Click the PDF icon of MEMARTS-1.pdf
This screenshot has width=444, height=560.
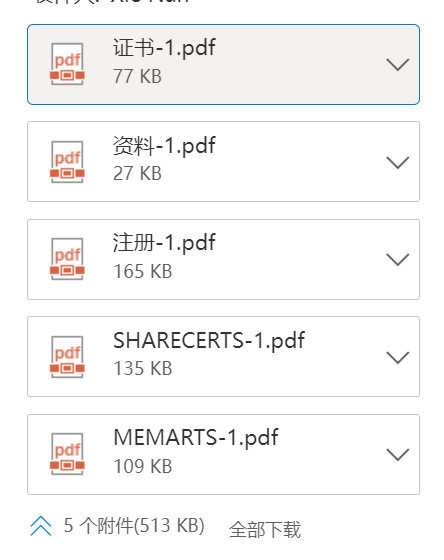coord(67,454)
